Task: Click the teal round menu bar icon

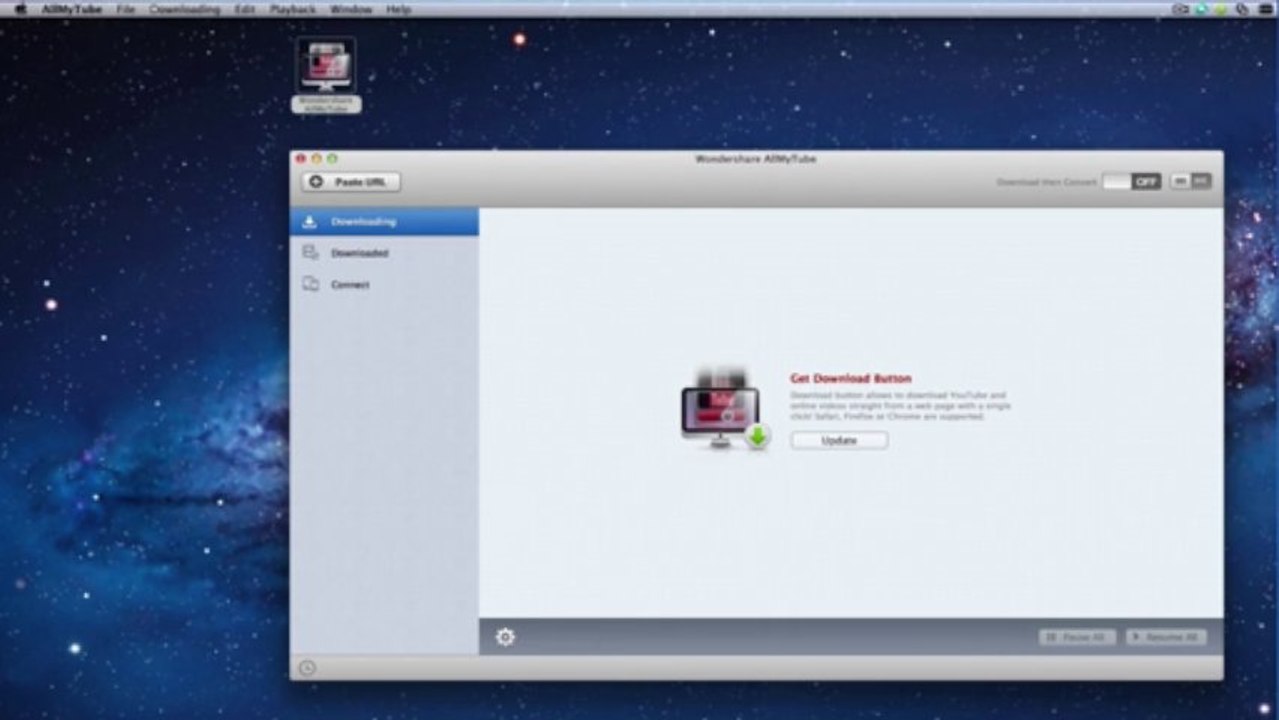Action: coord(1201,9)
